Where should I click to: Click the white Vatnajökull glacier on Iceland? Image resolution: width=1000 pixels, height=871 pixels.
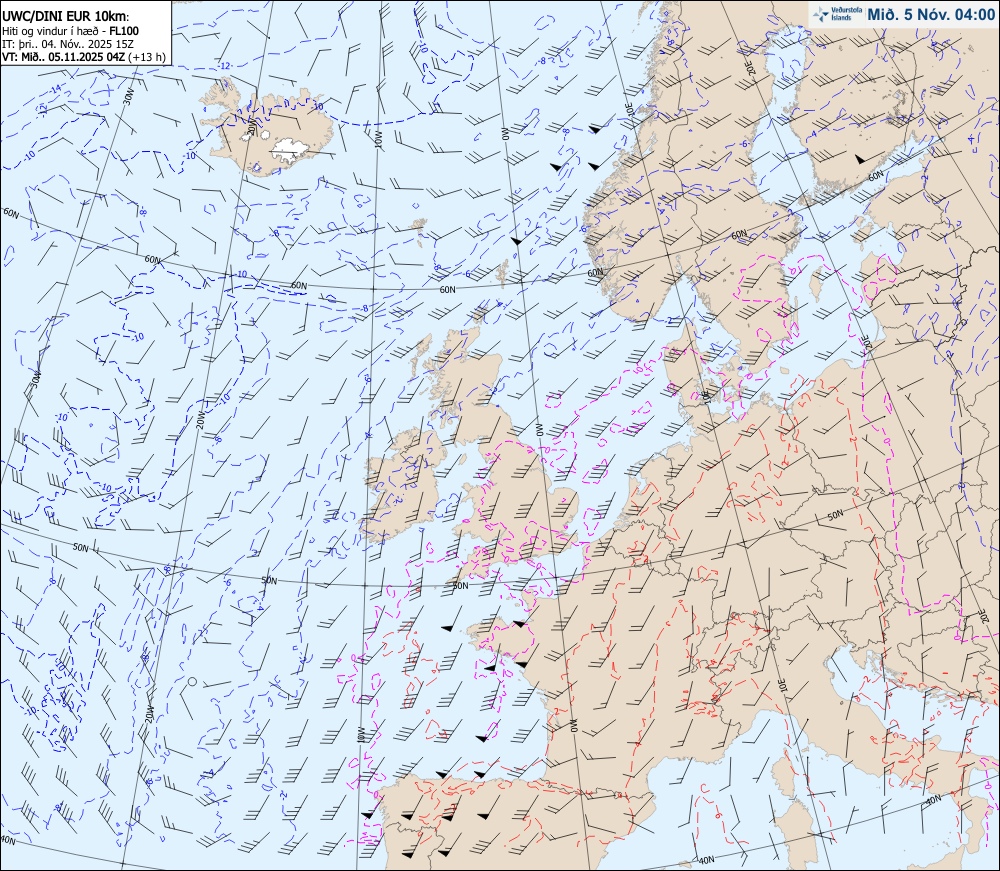[289, 149]
